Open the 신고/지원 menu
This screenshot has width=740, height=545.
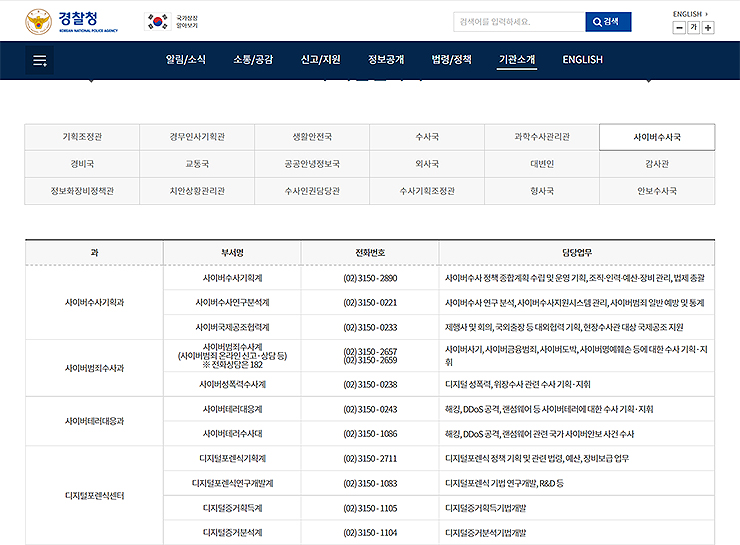pos(320,59)
